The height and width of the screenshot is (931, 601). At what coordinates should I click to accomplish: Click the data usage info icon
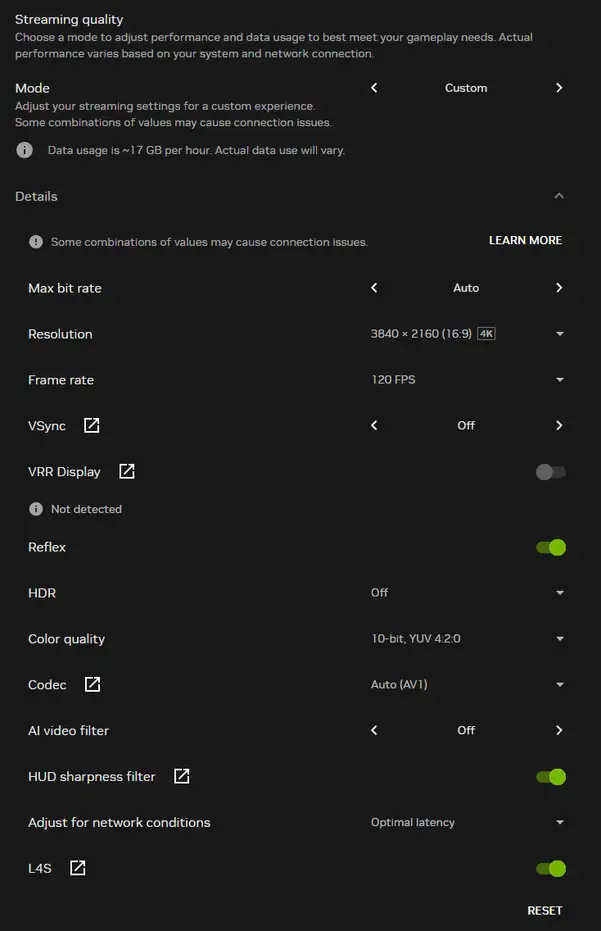24,150
